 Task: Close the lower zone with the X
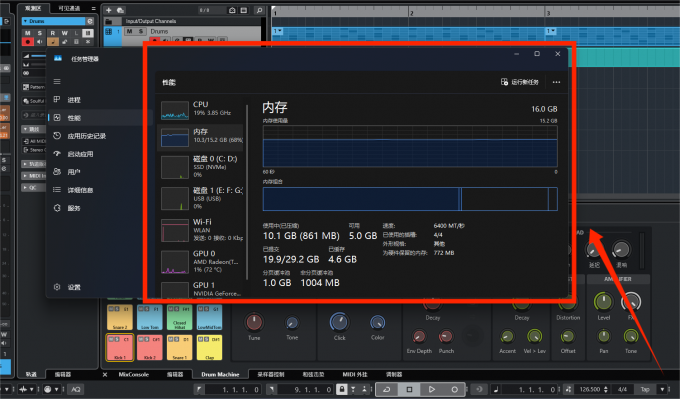[x=105, y=374]
